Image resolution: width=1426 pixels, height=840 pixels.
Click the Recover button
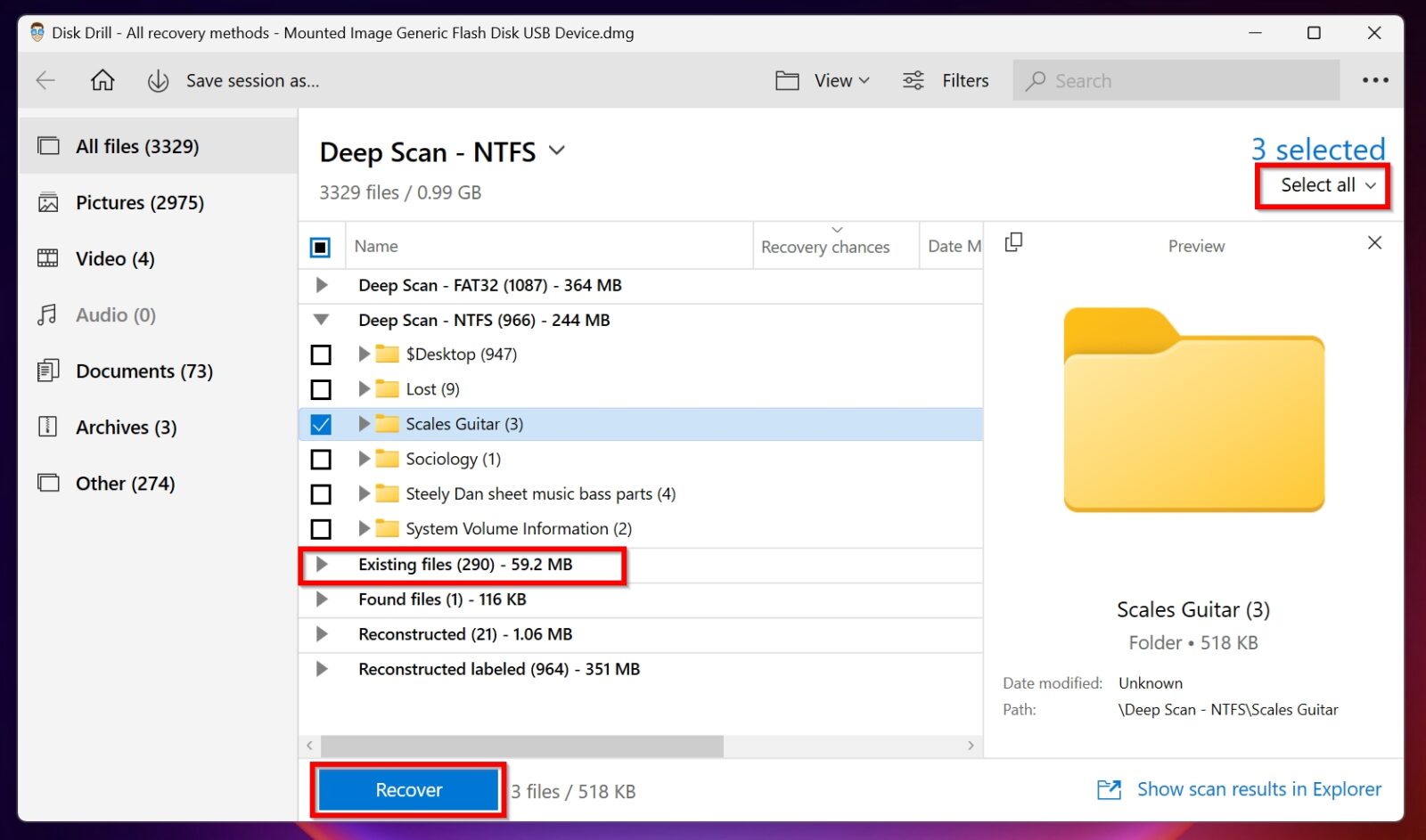pos(407,789)
